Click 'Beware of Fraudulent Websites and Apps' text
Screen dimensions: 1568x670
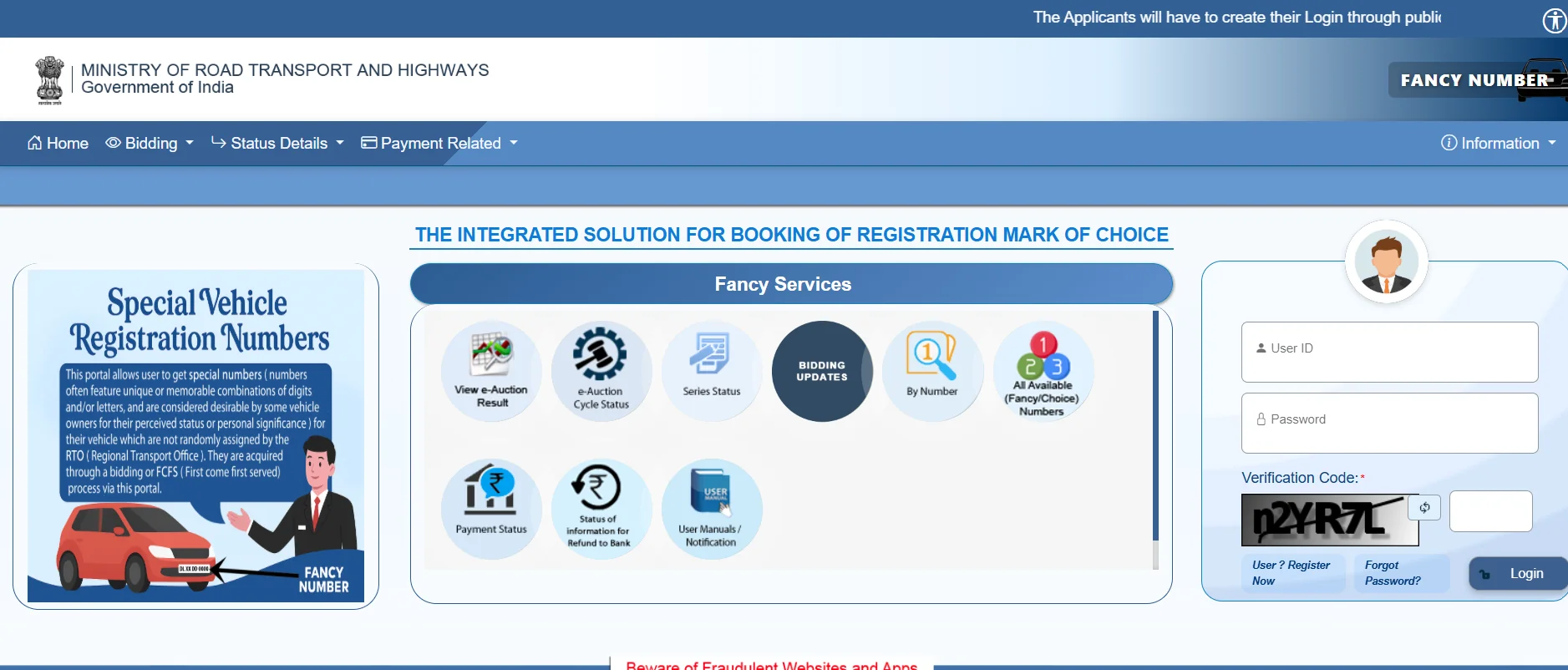[772, 665]
